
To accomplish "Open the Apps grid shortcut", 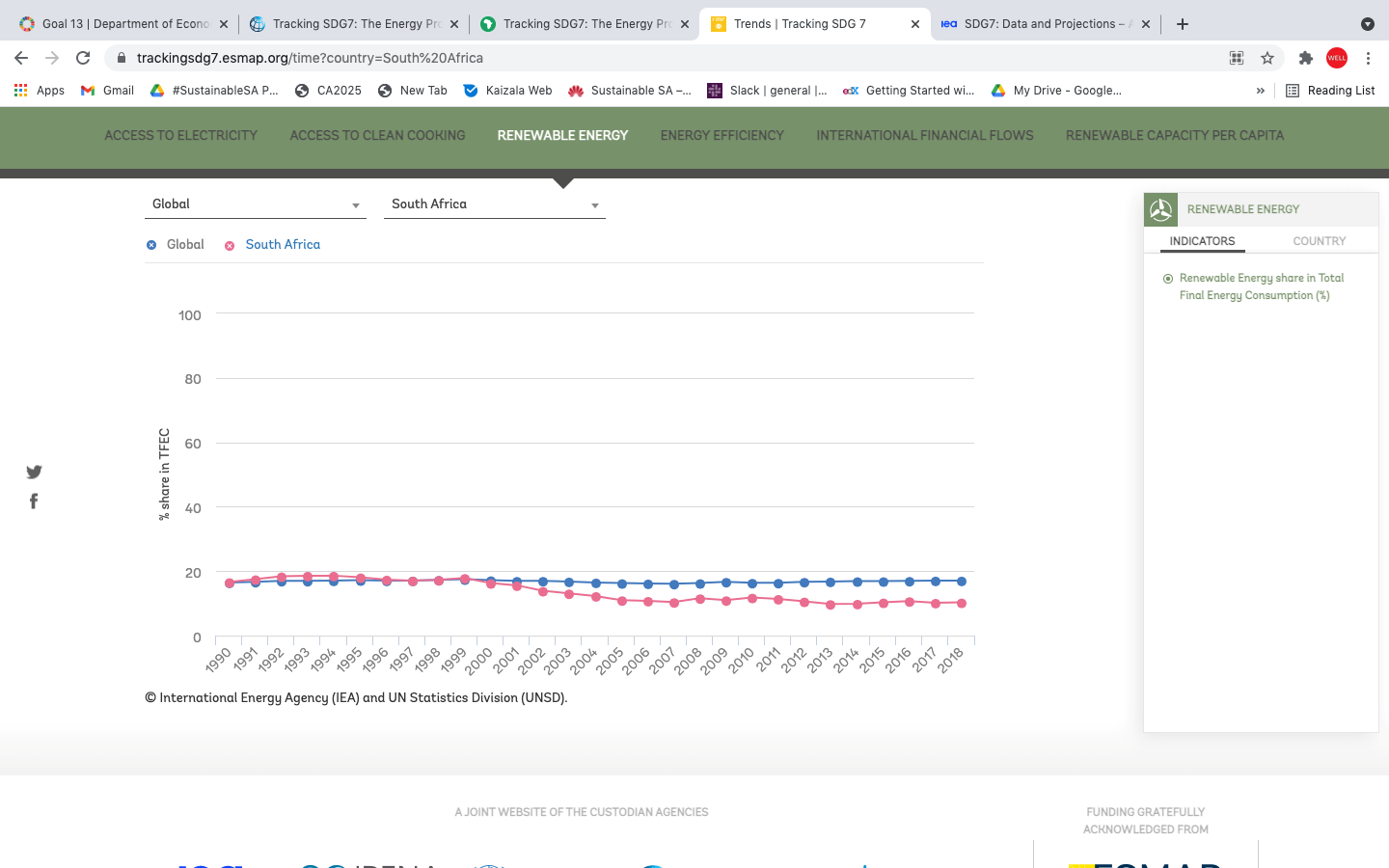I will [x=39, y=91].
